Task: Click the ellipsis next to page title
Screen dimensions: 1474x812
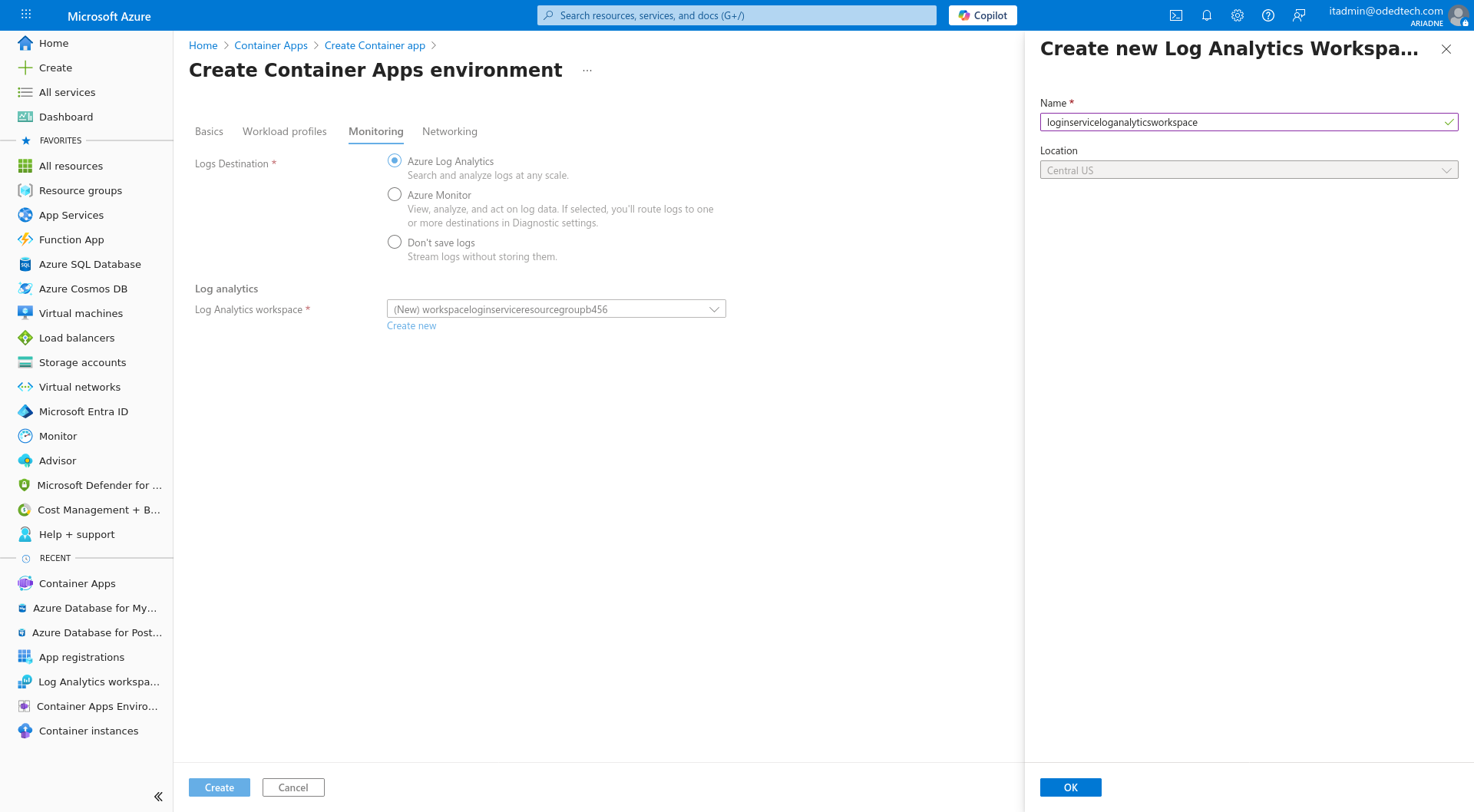Action: (587, 71)
